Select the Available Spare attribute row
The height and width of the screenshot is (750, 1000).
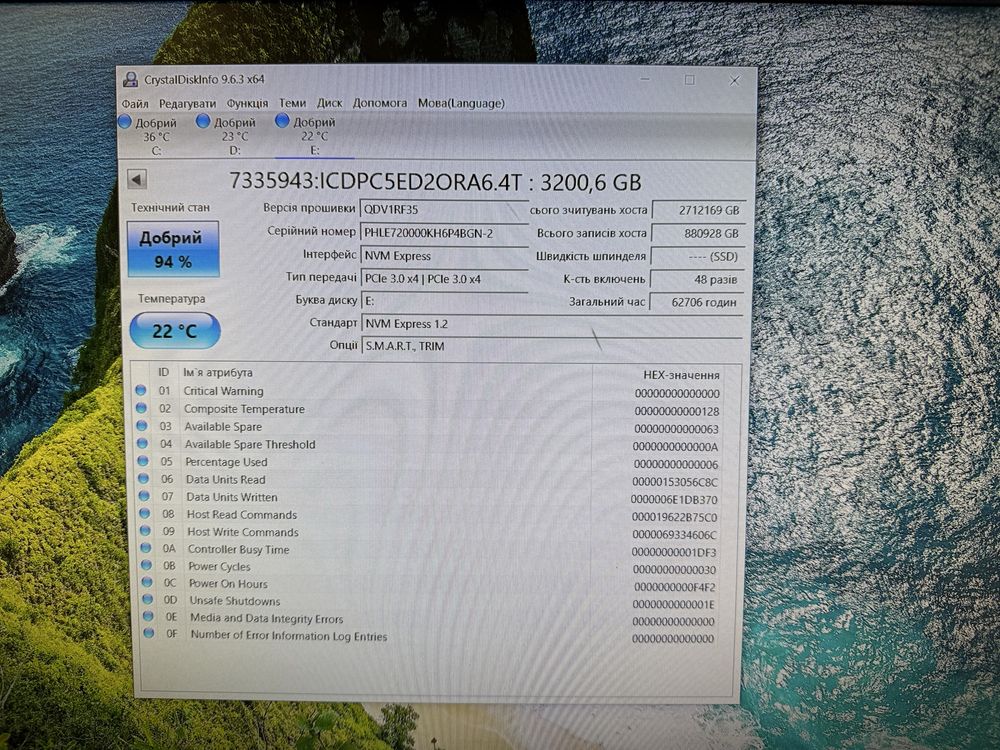click(x=427, y=427)
